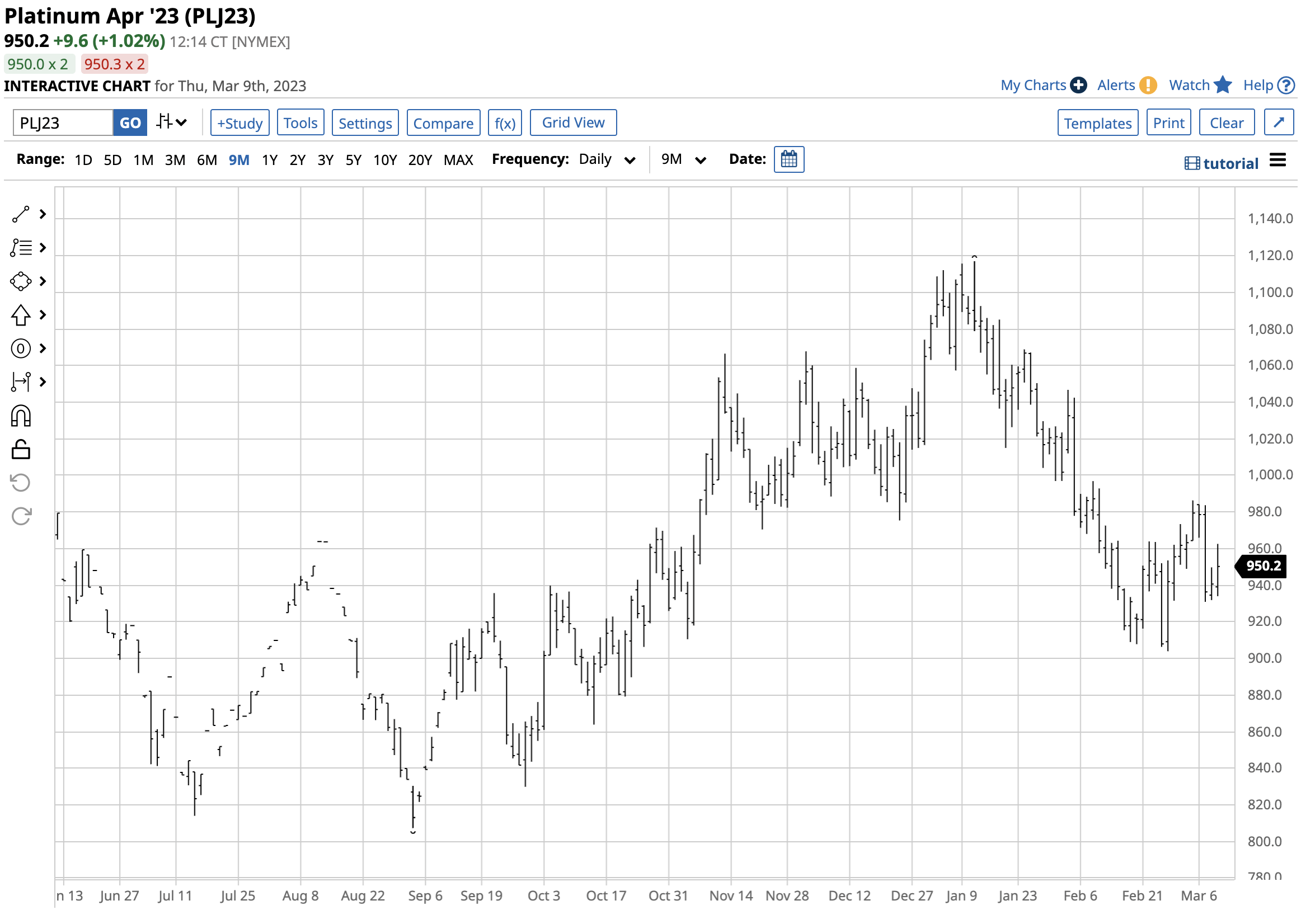This screenshot has height=924, width=1315.
Task: Set range to MAX
Action: pos(459,161)
